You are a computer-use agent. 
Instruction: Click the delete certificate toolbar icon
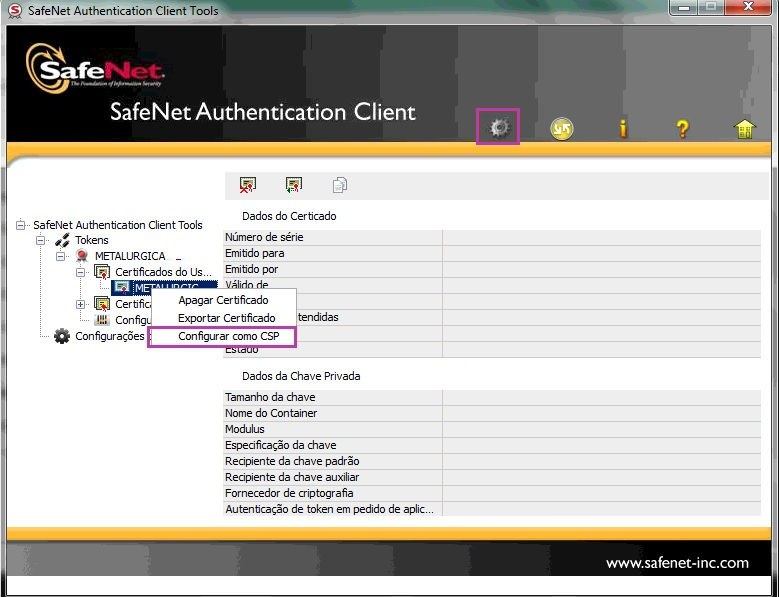(x=247, y=185)
